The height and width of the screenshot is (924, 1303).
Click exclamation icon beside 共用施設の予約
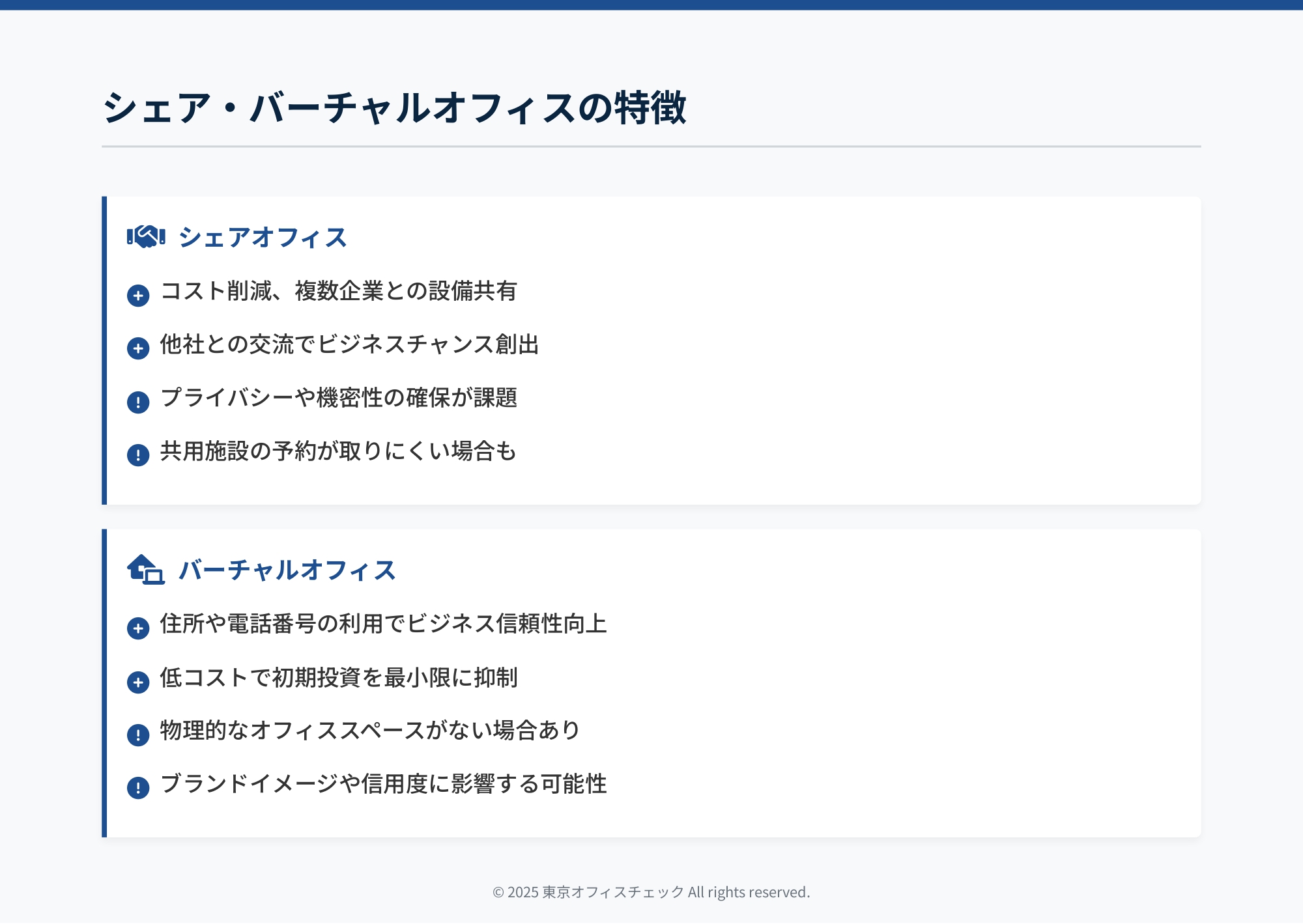[x=138, y=455]
